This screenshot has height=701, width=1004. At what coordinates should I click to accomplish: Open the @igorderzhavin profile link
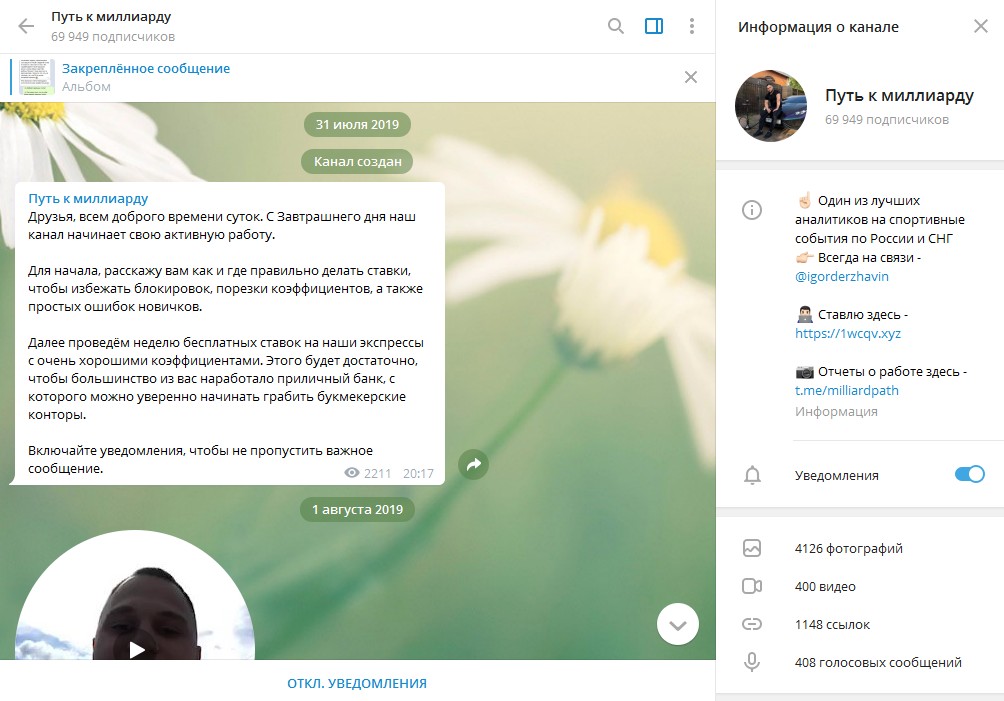tap(841, 277)
